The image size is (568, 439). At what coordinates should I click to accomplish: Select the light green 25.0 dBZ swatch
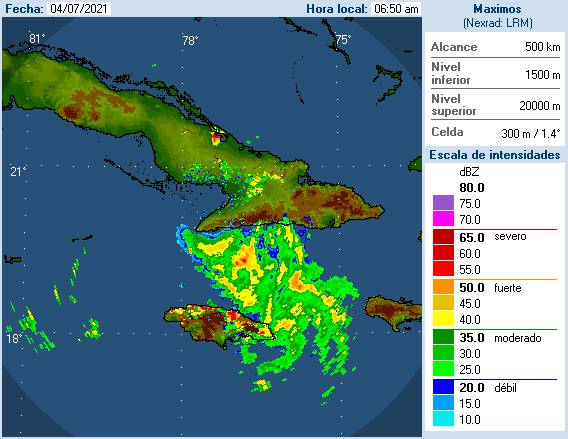click(443, 369)
